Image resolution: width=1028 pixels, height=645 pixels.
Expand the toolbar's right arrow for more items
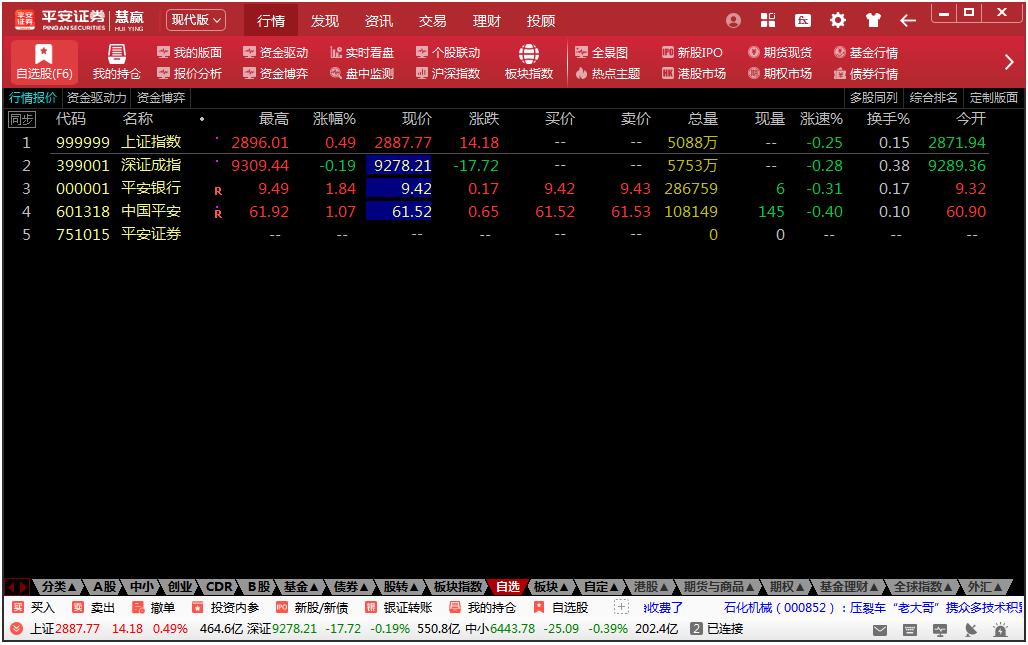pos(1009,62)
